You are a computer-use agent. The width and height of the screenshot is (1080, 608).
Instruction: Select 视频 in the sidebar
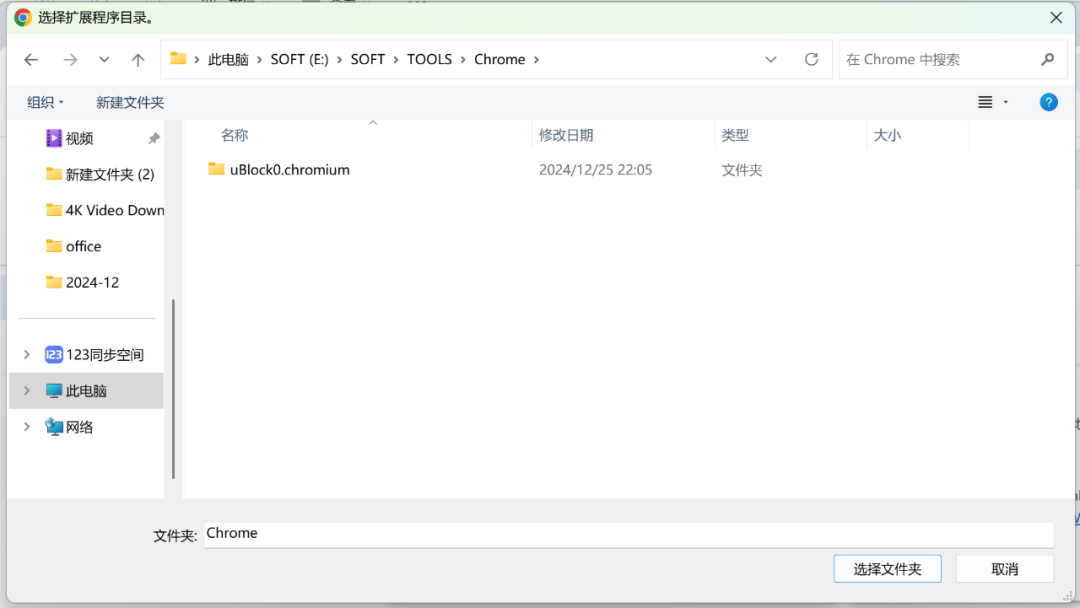79,138
